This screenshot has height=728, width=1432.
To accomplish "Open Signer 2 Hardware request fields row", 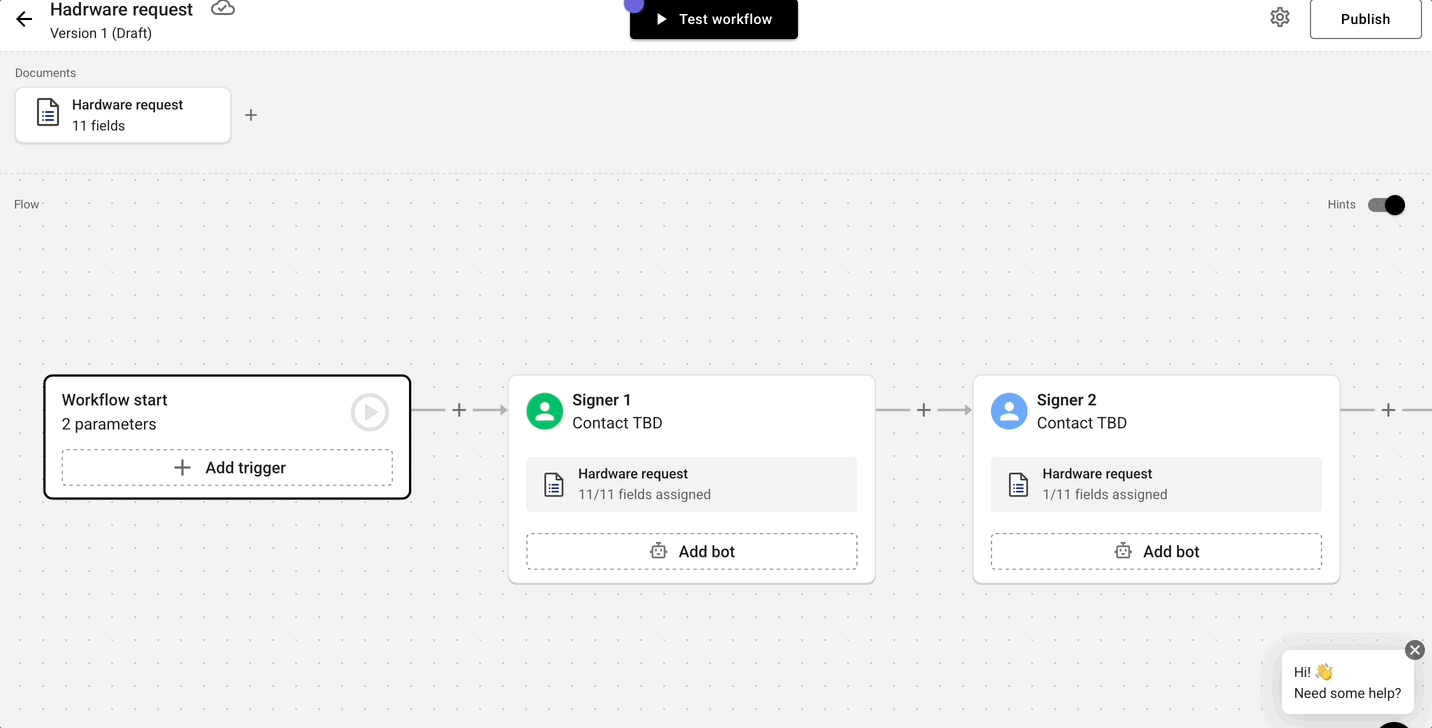I will [x=1156, y=484].
